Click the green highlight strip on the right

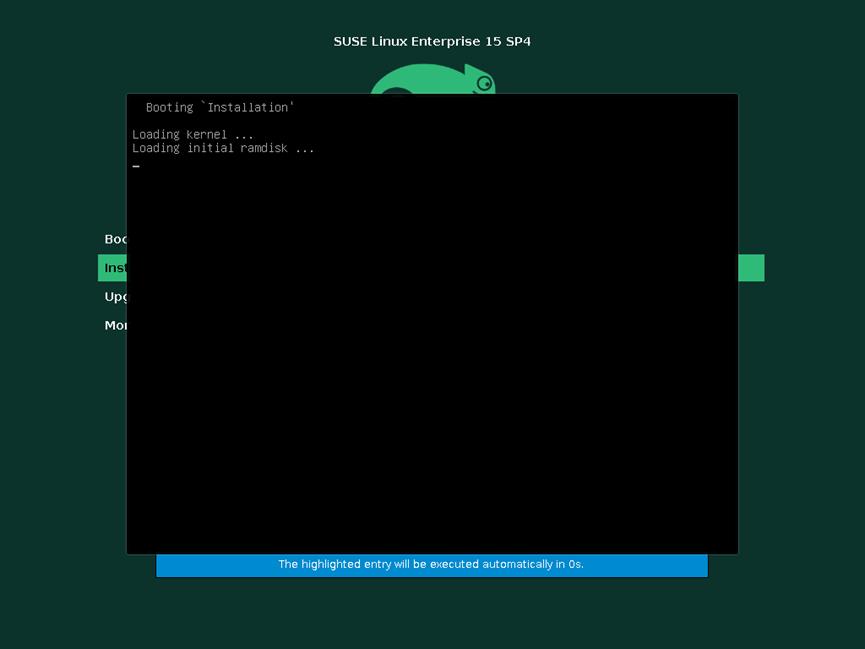click(750, 267)
